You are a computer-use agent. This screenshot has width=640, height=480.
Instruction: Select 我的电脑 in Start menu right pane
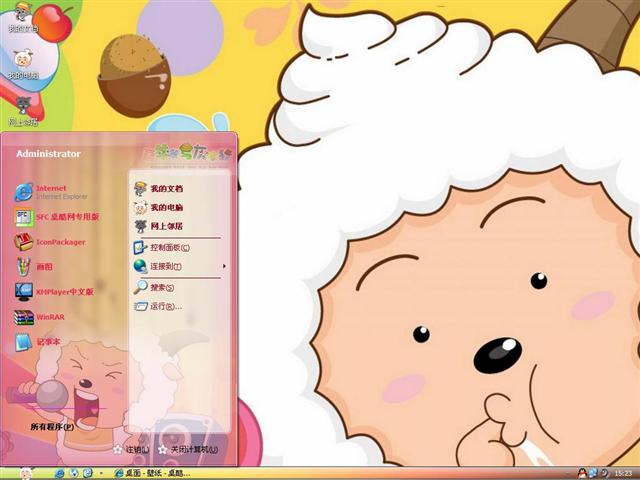click(159, 207)
